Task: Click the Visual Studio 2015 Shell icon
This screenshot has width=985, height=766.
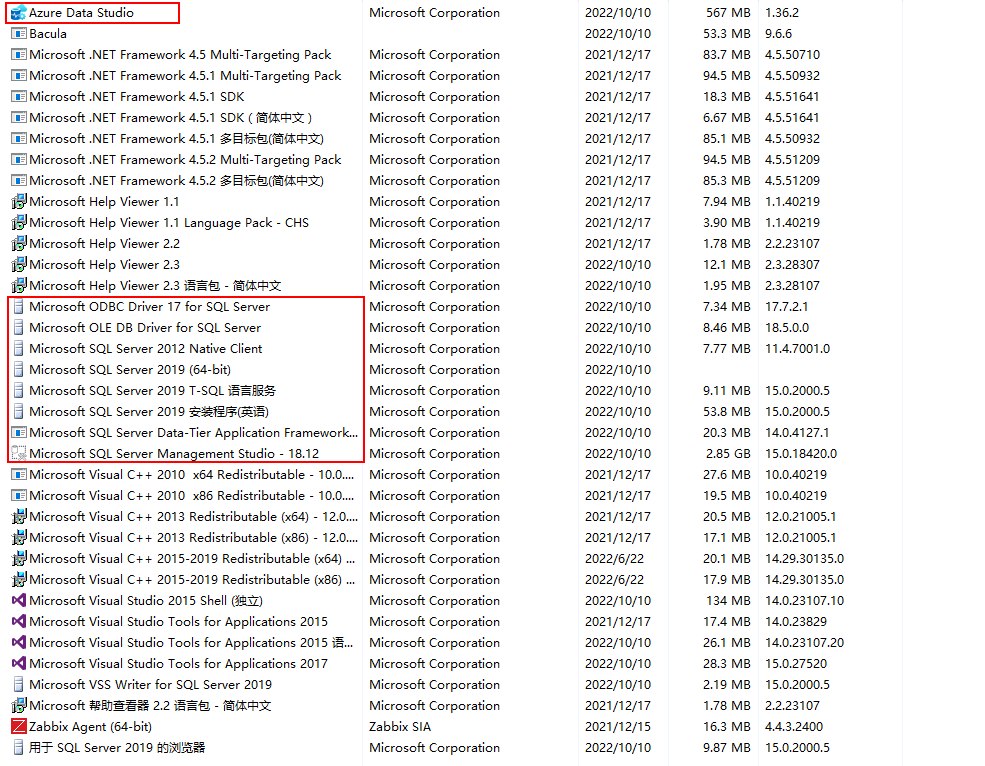Action: tap(19, 601)
